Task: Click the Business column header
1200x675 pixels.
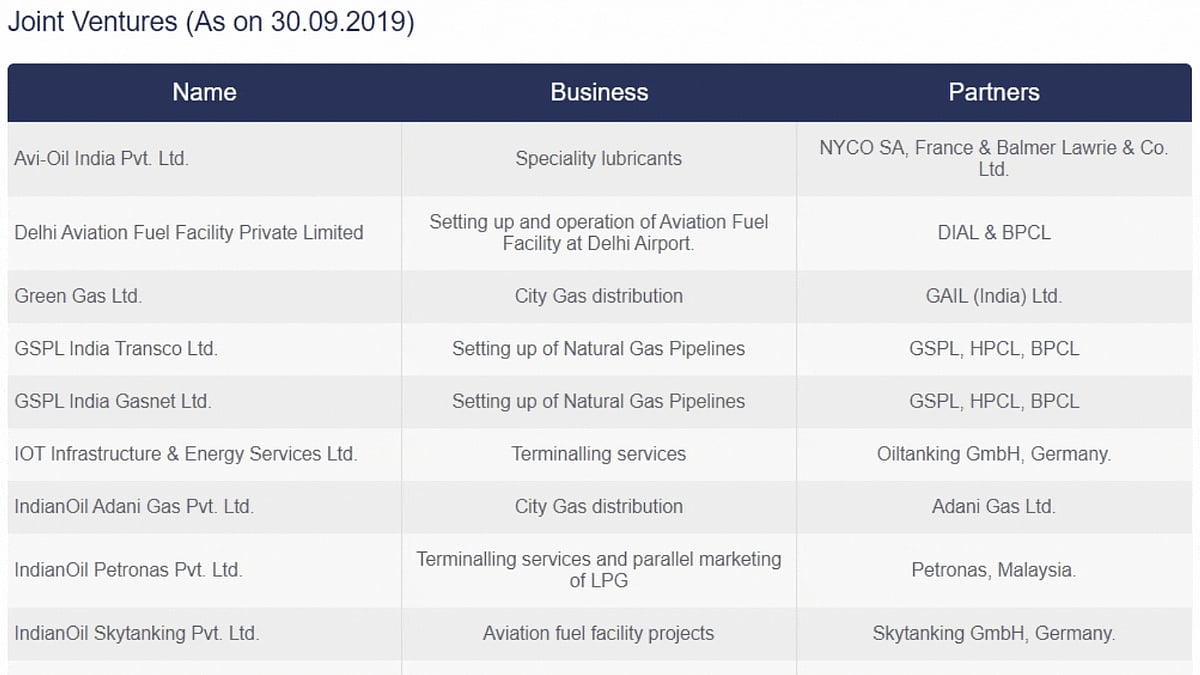Action: point(599,92)
